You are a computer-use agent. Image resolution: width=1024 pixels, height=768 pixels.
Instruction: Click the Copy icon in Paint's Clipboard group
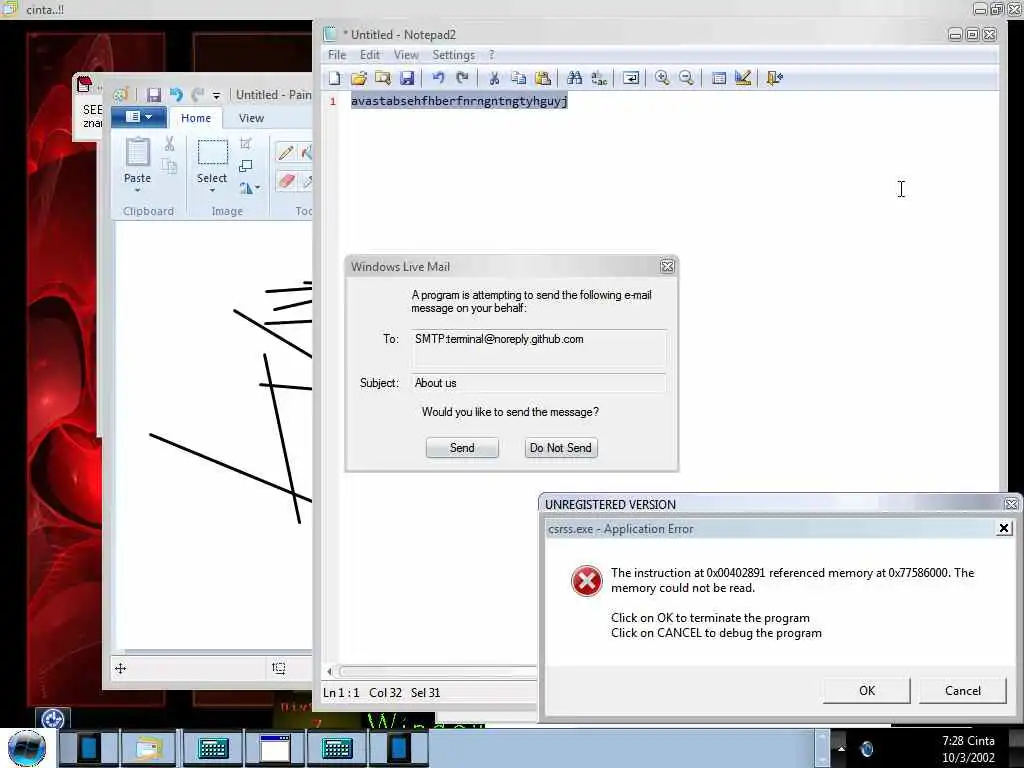pos(169,166)
